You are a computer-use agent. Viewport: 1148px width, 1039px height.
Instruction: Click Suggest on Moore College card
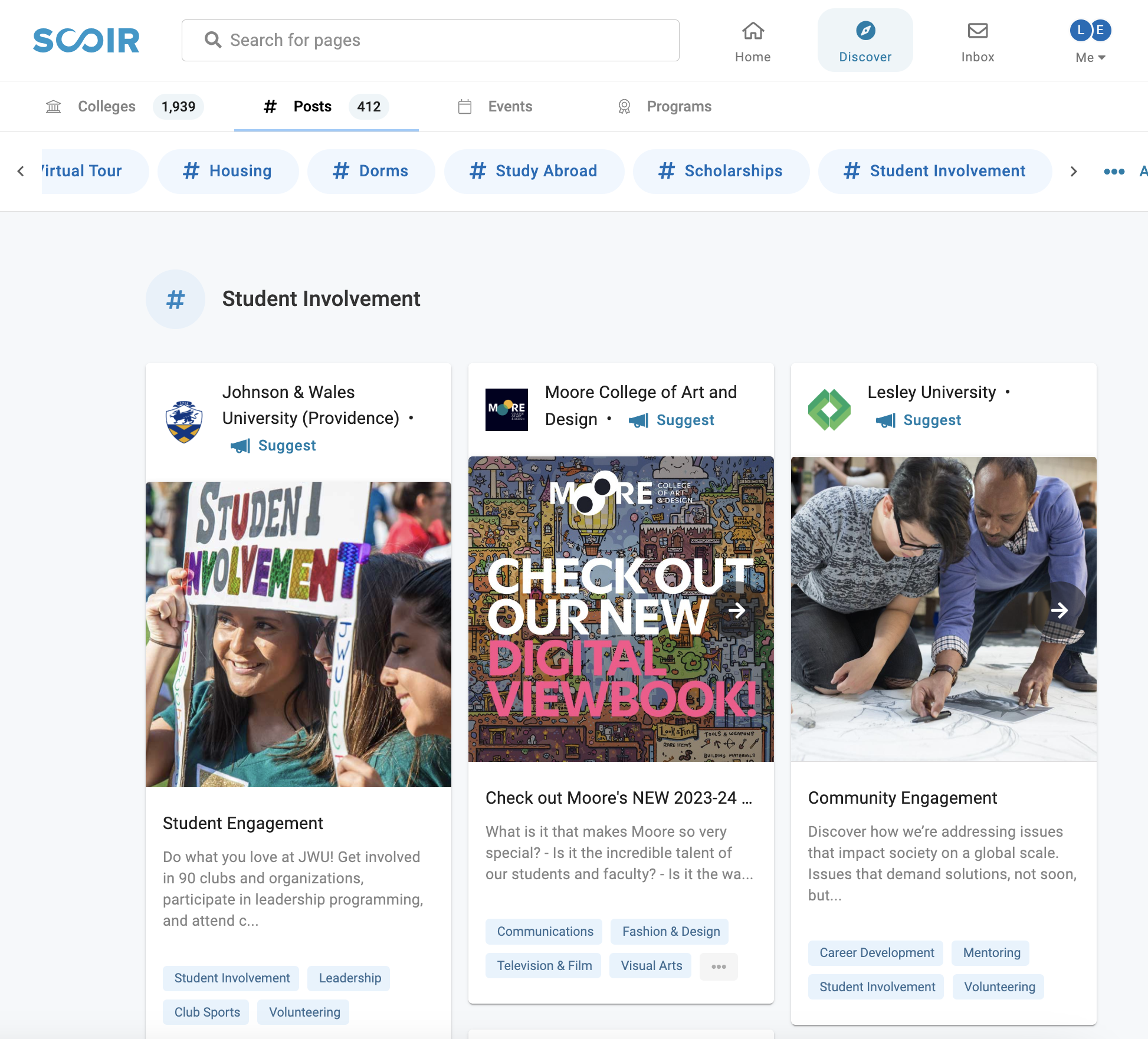(671, 420)
